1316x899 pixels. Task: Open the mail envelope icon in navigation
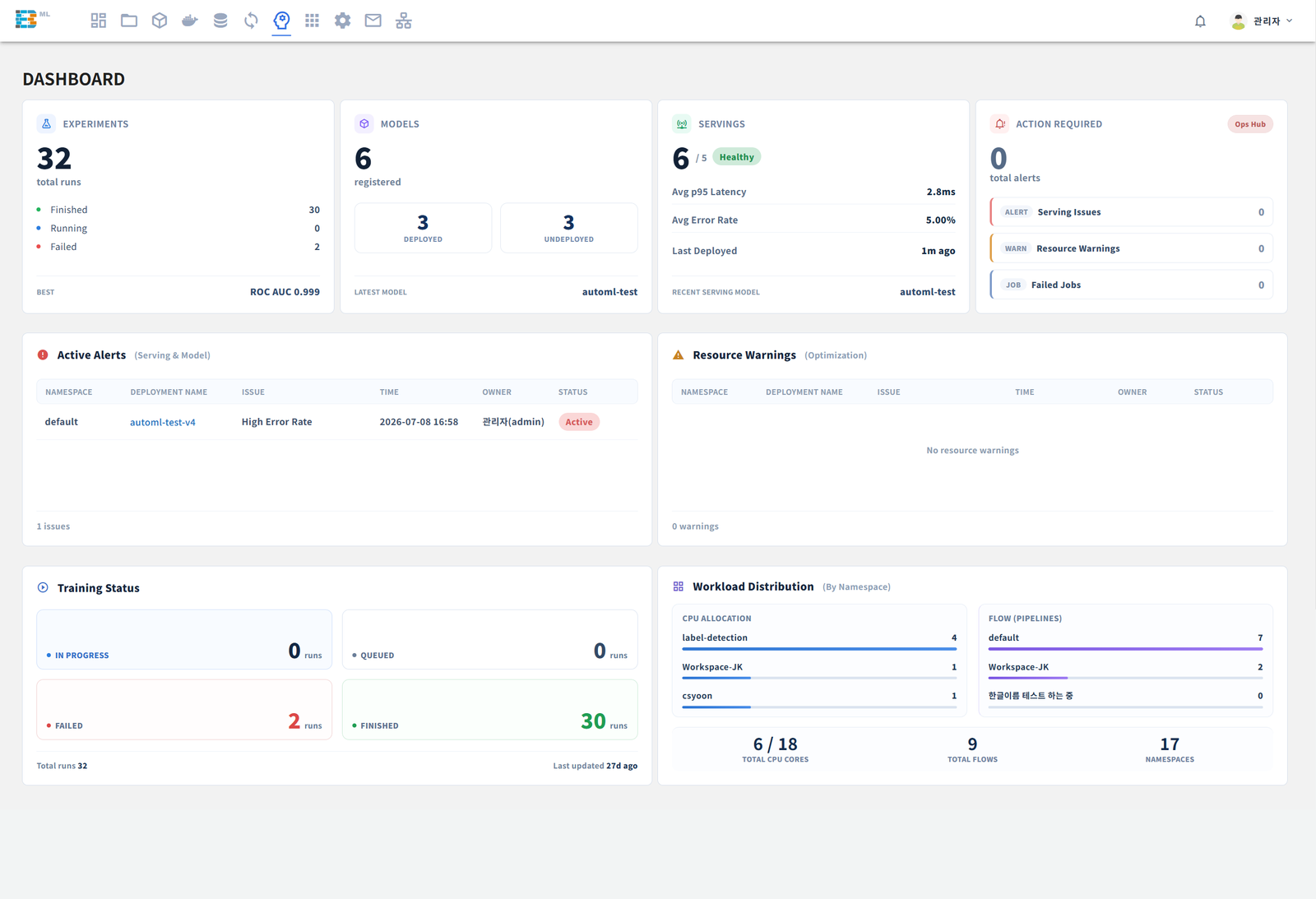point(373,21)
